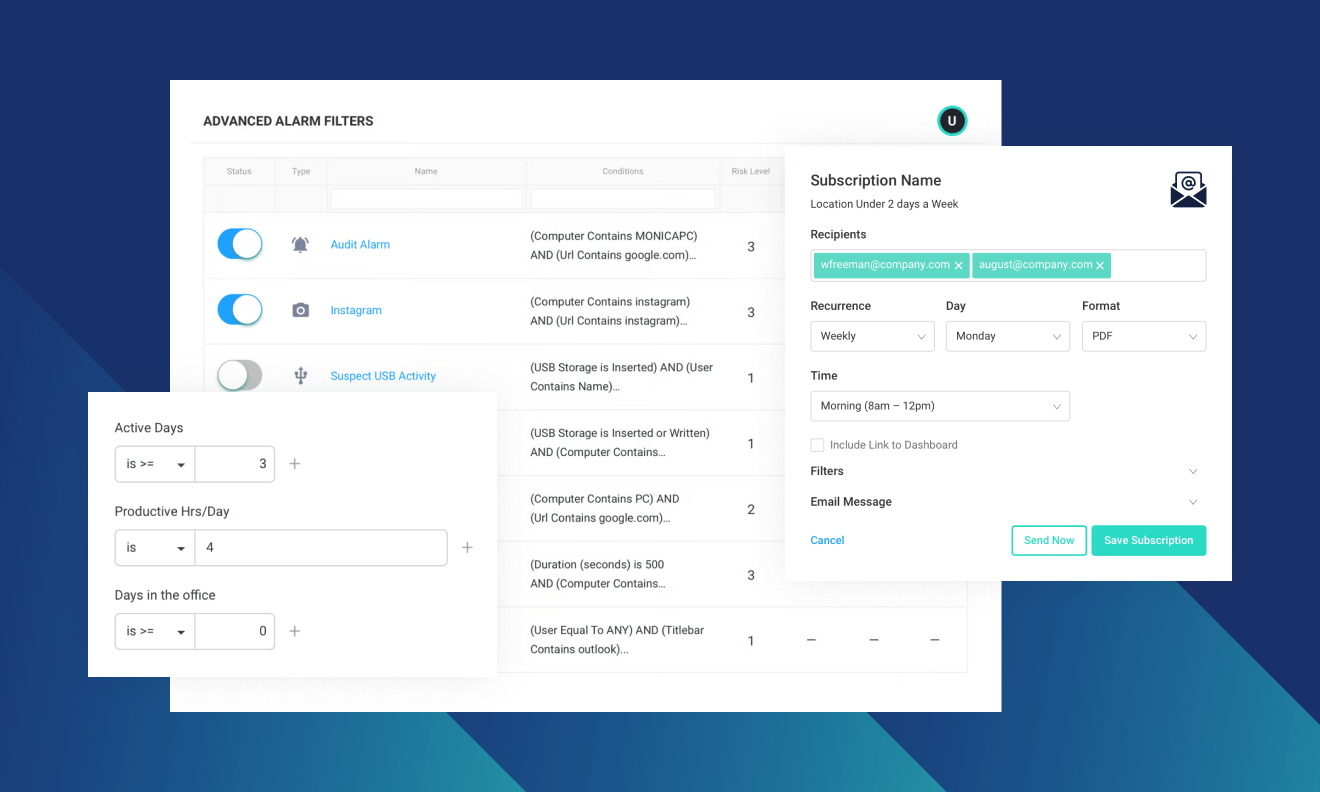
Task: Click the Days in the office value field
Action: tap(235, 631)
